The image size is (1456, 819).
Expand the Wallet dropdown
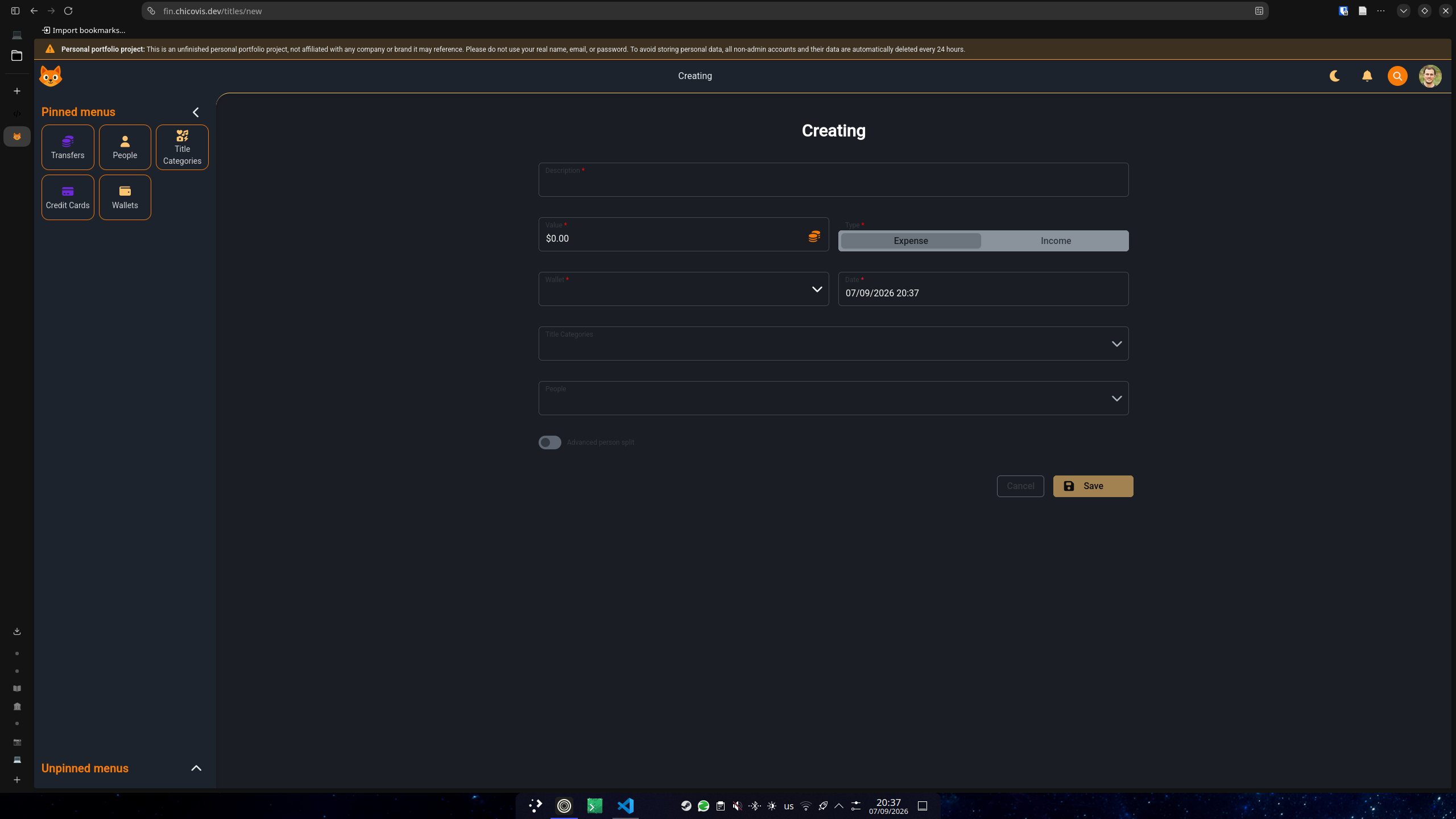tap(684, 289)
